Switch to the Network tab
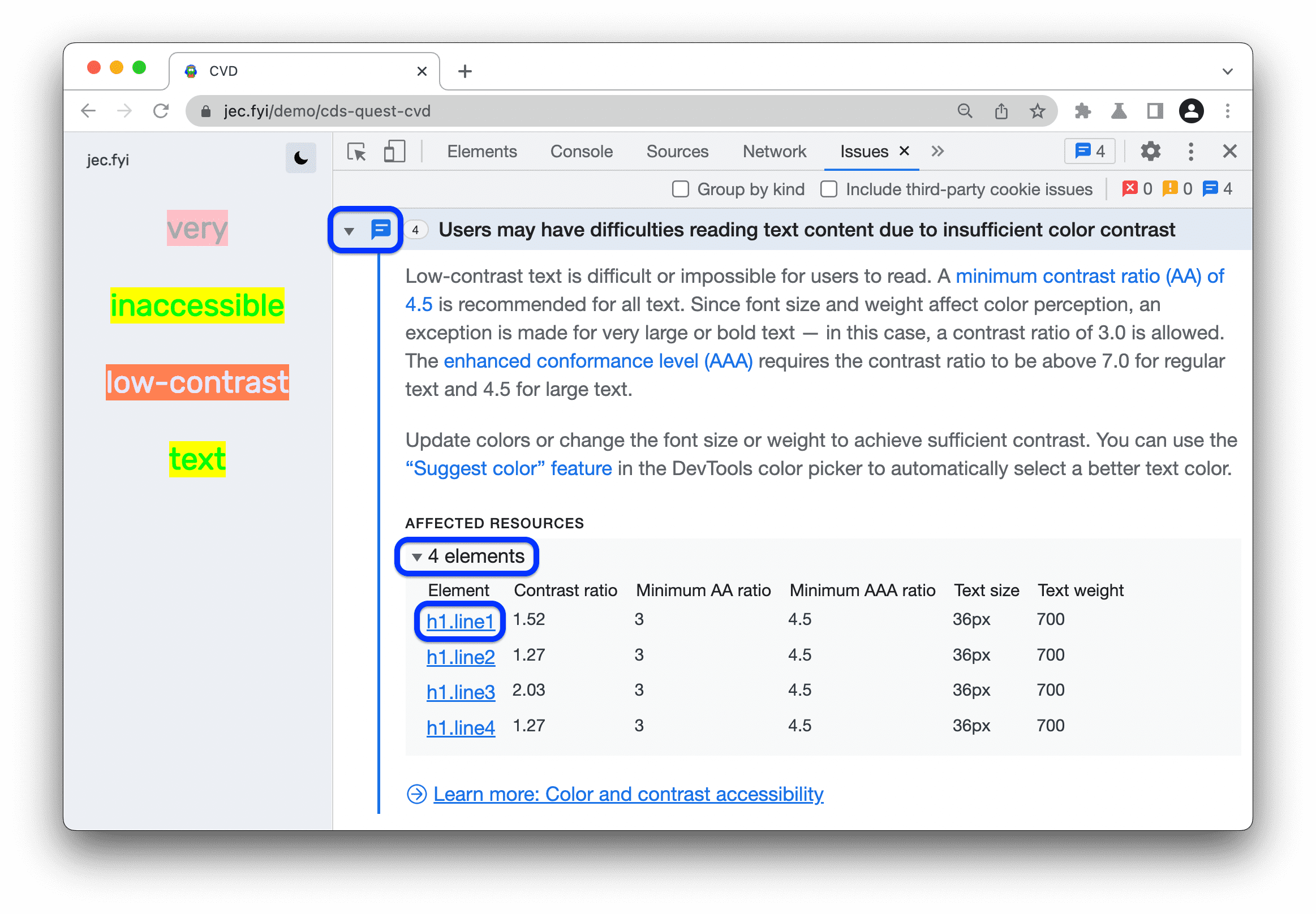Viewport: 1316px width, 914px height. [x=775, y=152]
